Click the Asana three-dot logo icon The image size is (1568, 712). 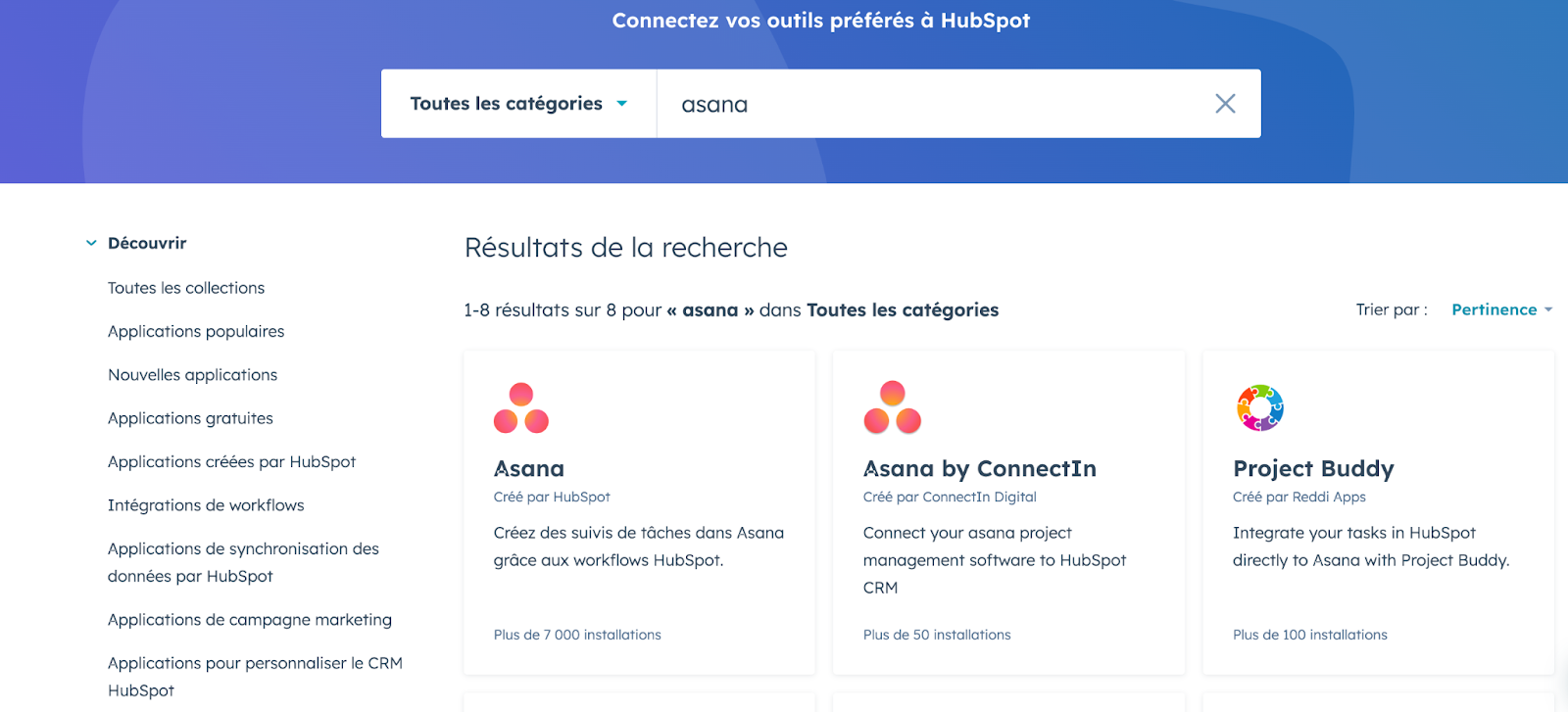(521, 408)
